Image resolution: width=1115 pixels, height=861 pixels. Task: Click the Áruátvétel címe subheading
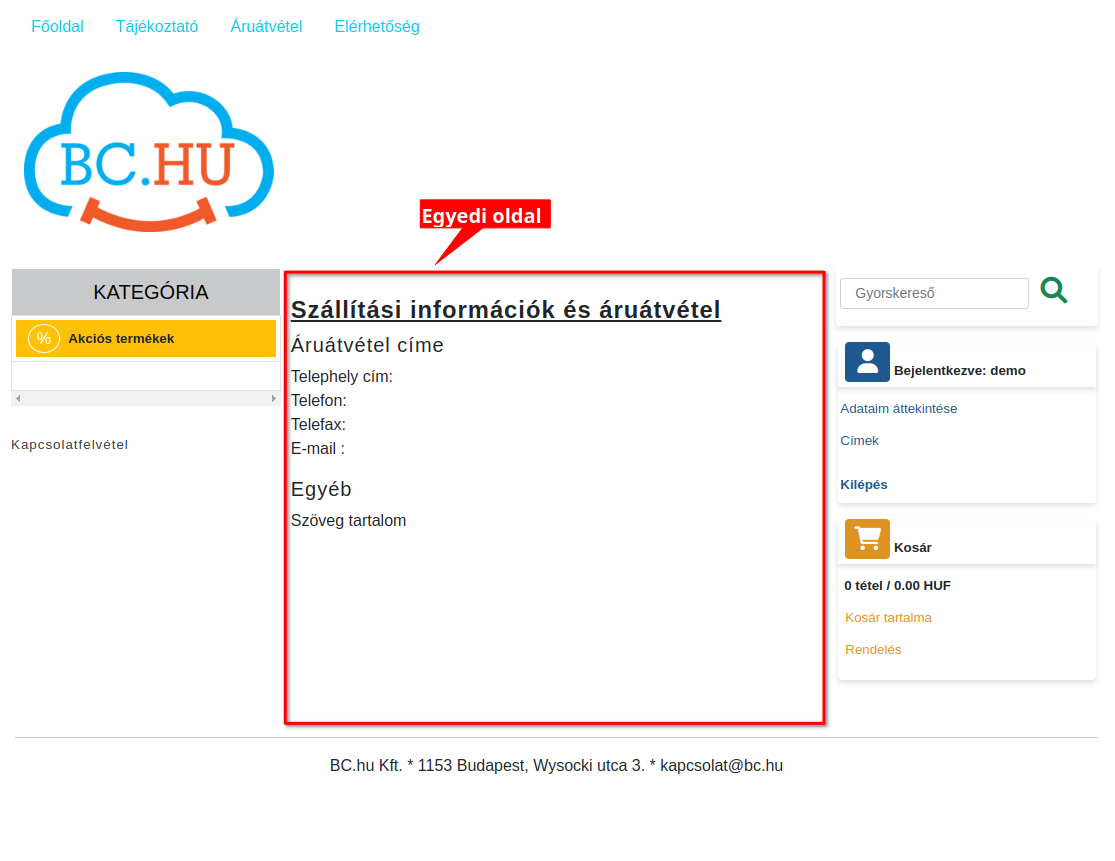(367, 346)
